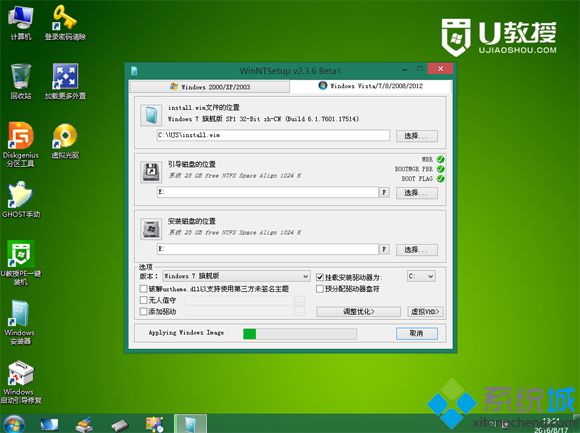580x433 pixels.
Task: Toggle 挂载安装驱动器为 checkbox
Action: click(320, 277)
